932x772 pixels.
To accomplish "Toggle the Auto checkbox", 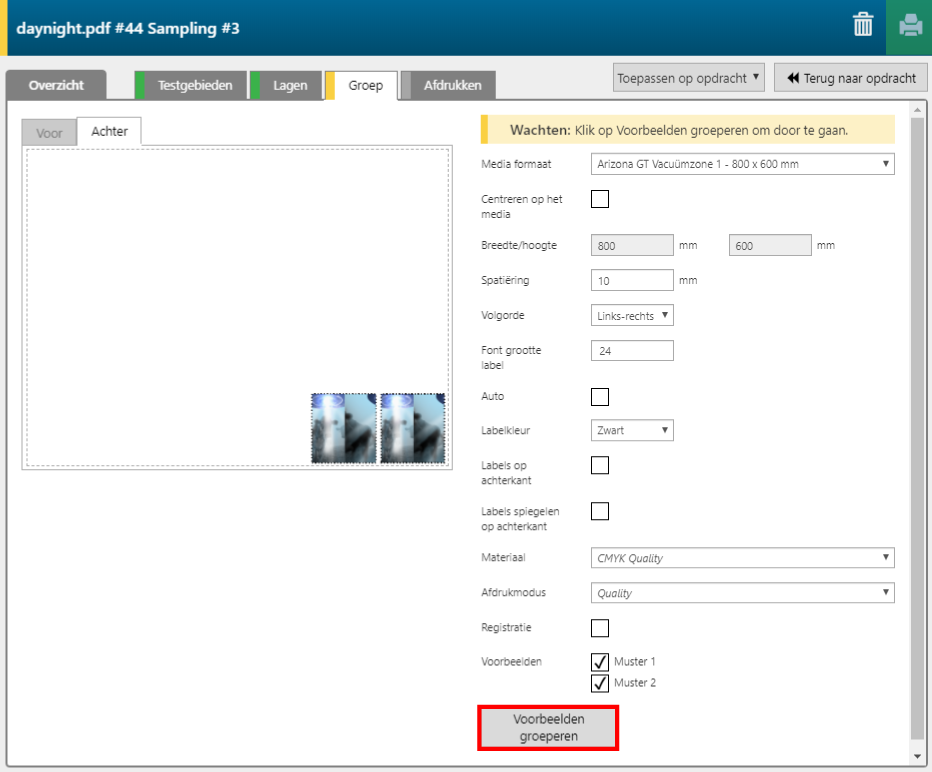I will (x=600, y=397).
